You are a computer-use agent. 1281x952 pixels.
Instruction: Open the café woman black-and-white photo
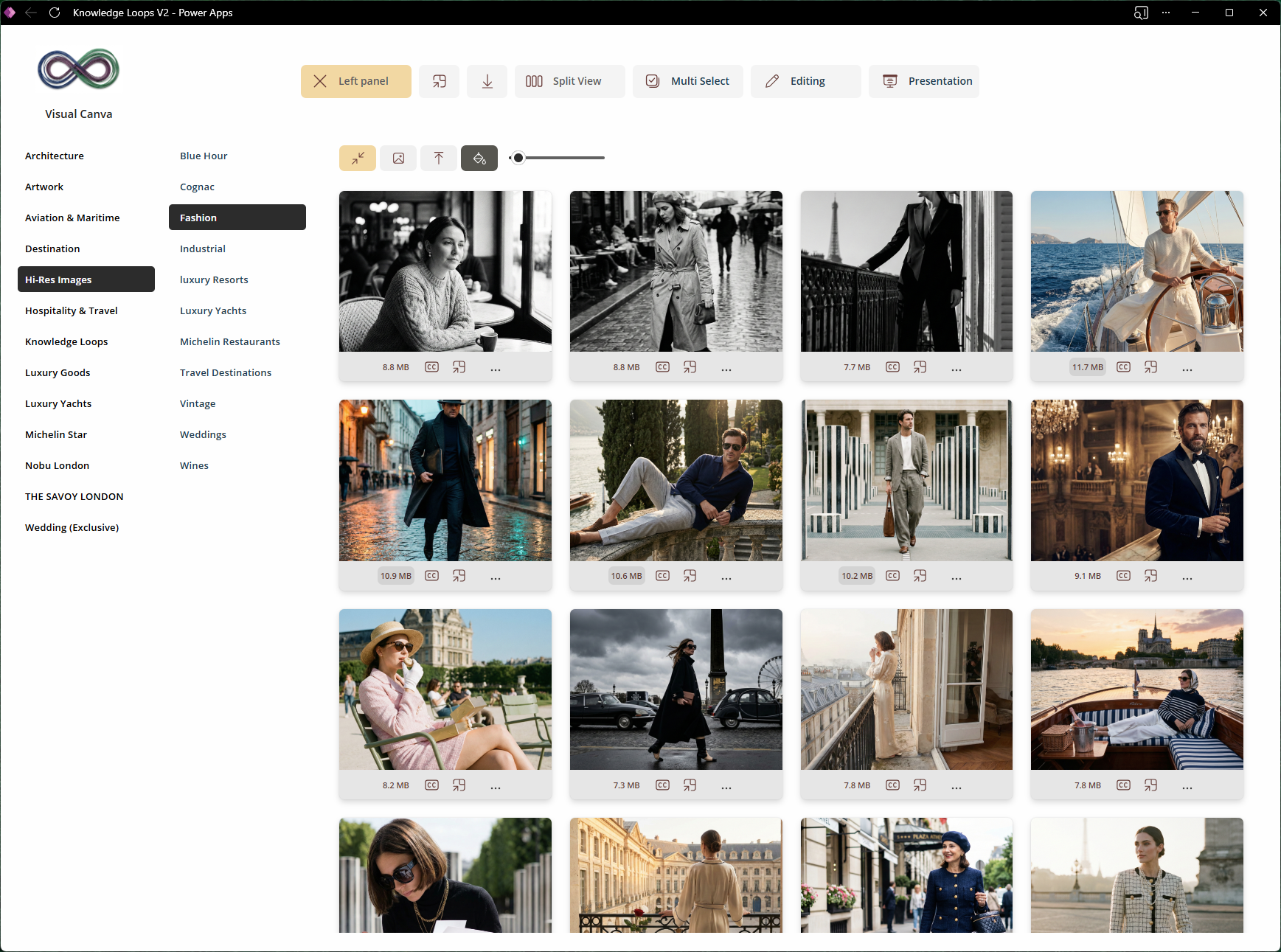coord(445,271)
